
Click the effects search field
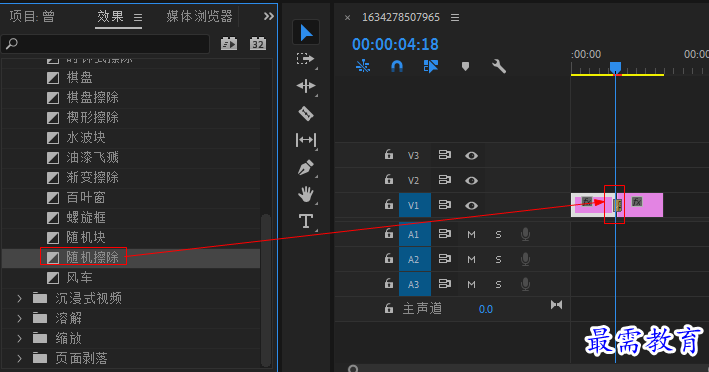[x=106, y=44]
